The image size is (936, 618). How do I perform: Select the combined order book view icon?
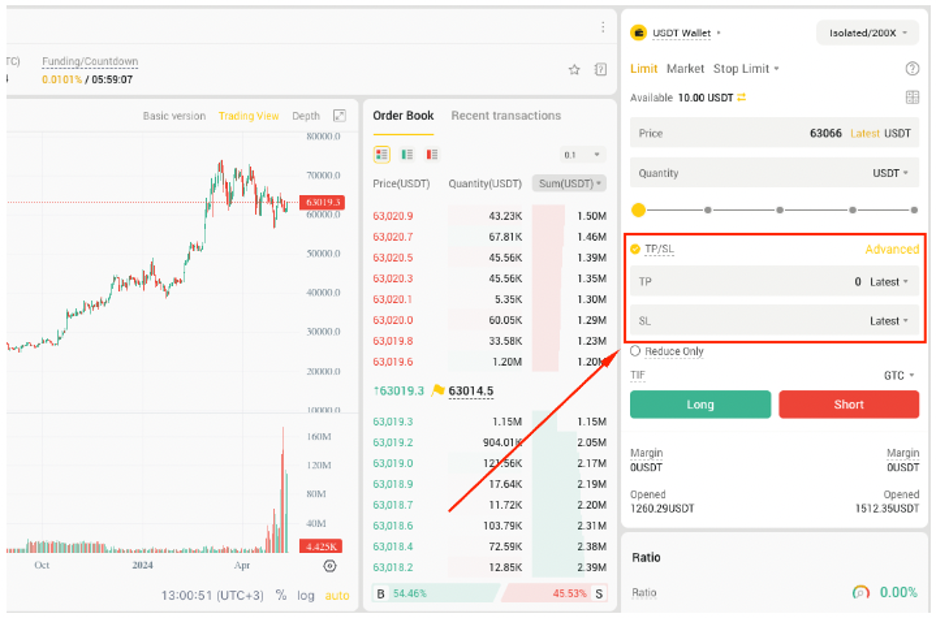pyautogui.click(x=383, y=154)
